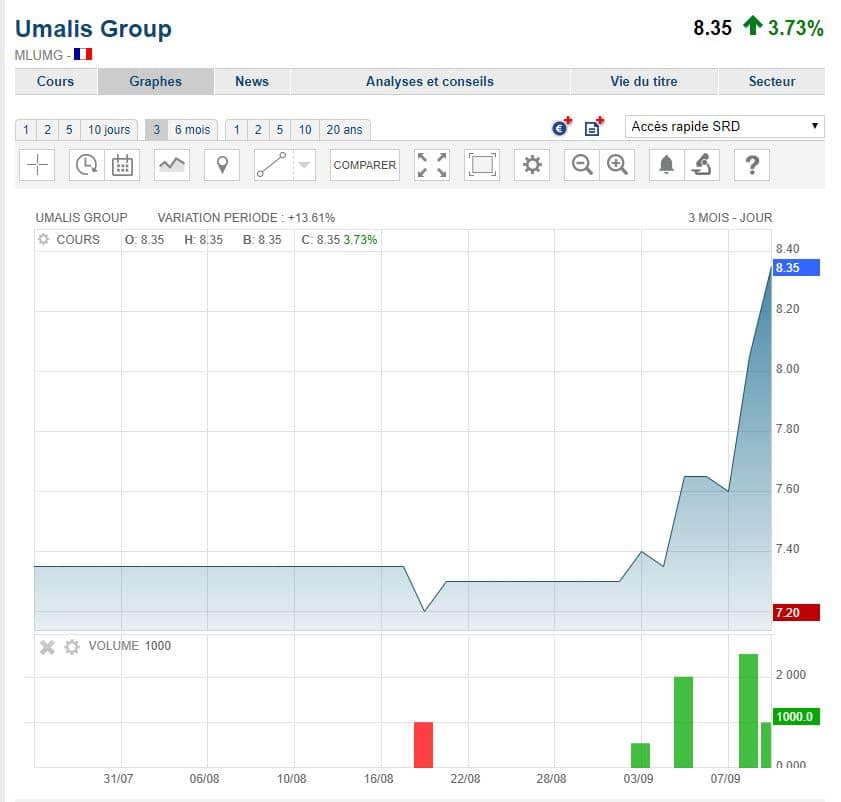The image size is (841, 802).
Task: Open the Secteur tab
Action: [772, 82]
